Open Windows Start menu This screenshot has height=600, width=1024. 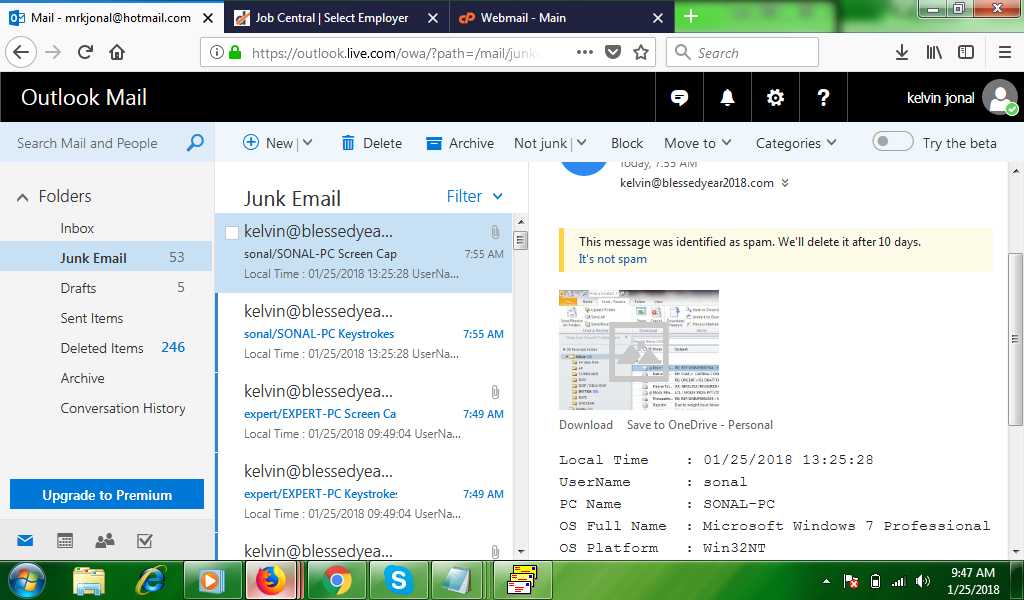point(26,580)
